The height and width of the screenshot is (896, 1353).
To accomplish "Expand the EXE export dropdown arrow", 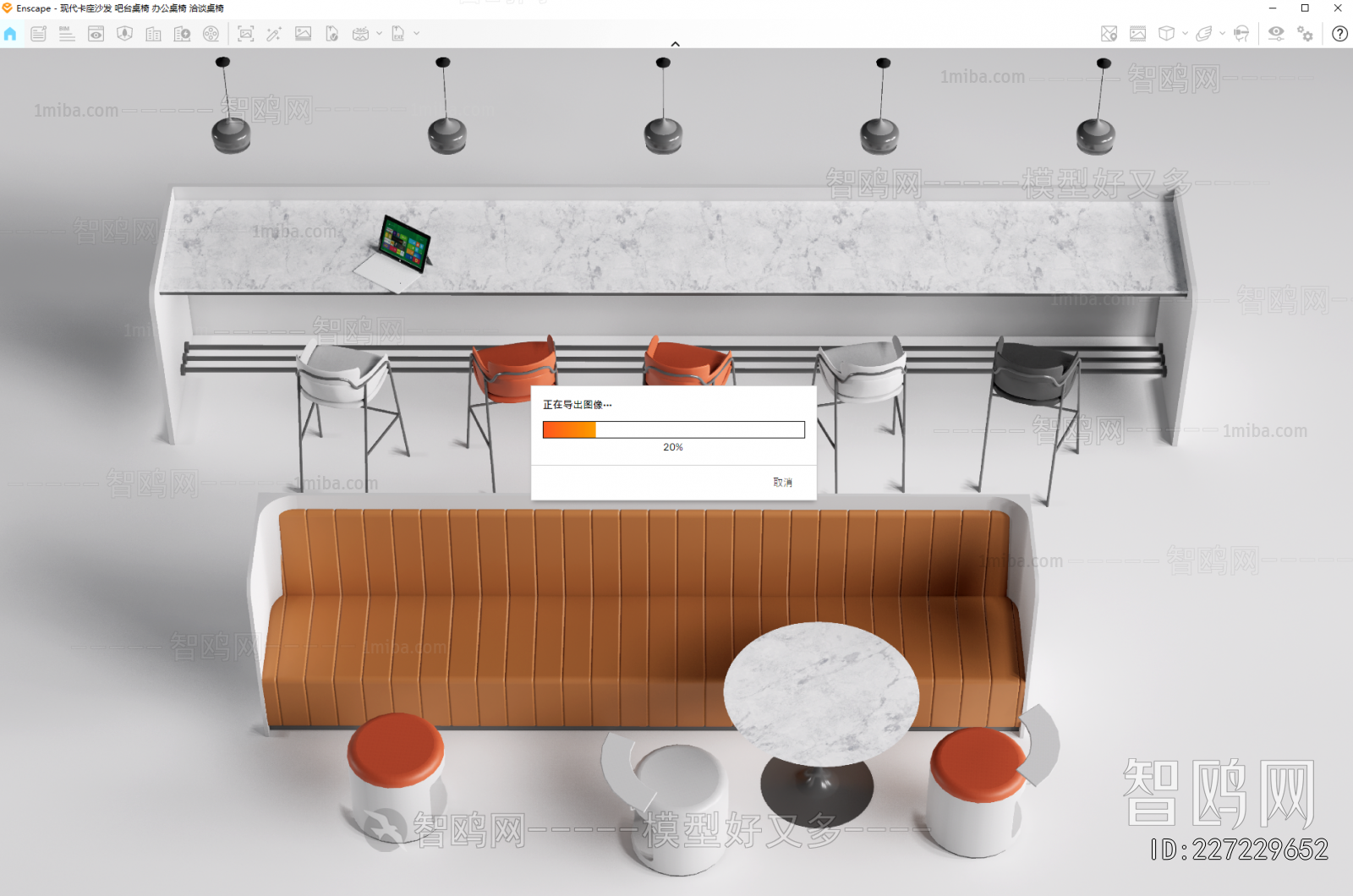I will point(417,34).
